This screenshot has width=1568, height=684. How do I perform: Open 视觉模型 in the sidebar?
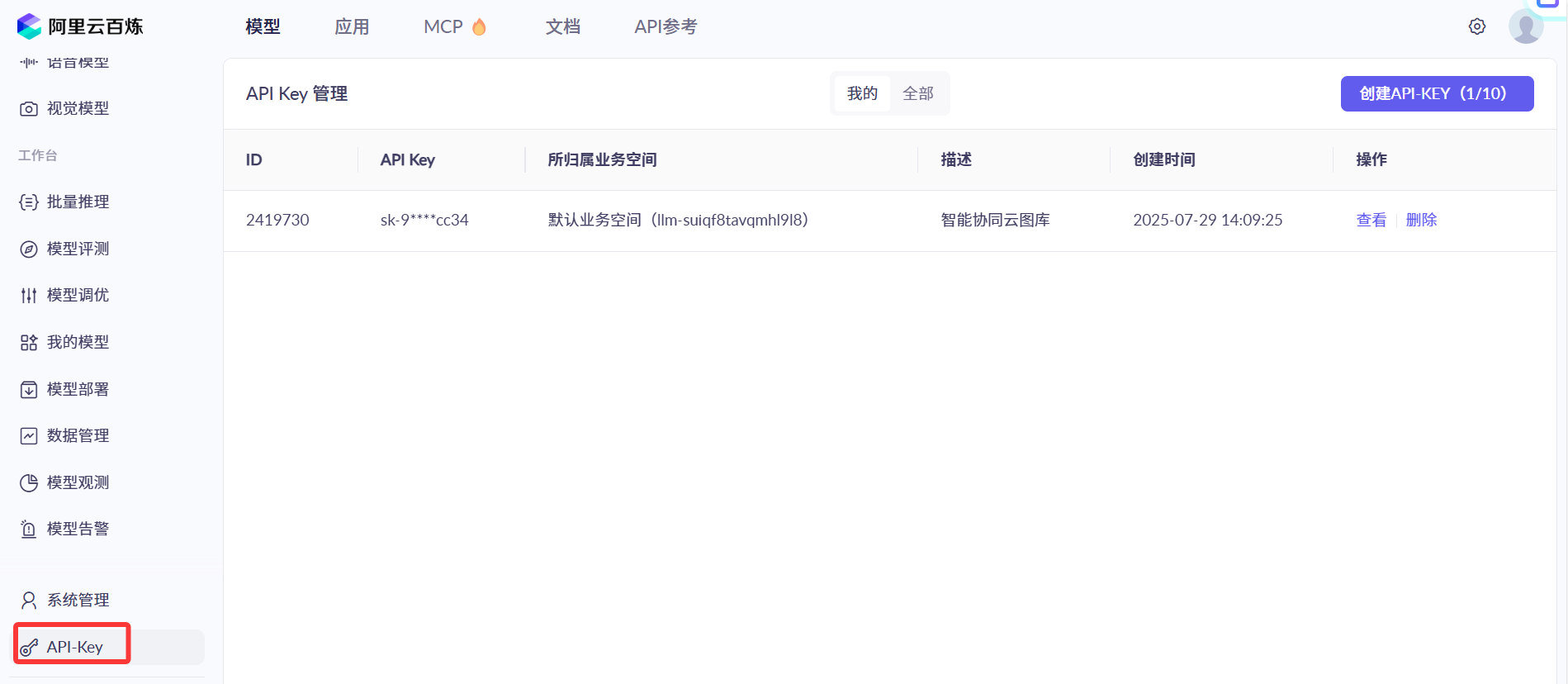(78, 109)
